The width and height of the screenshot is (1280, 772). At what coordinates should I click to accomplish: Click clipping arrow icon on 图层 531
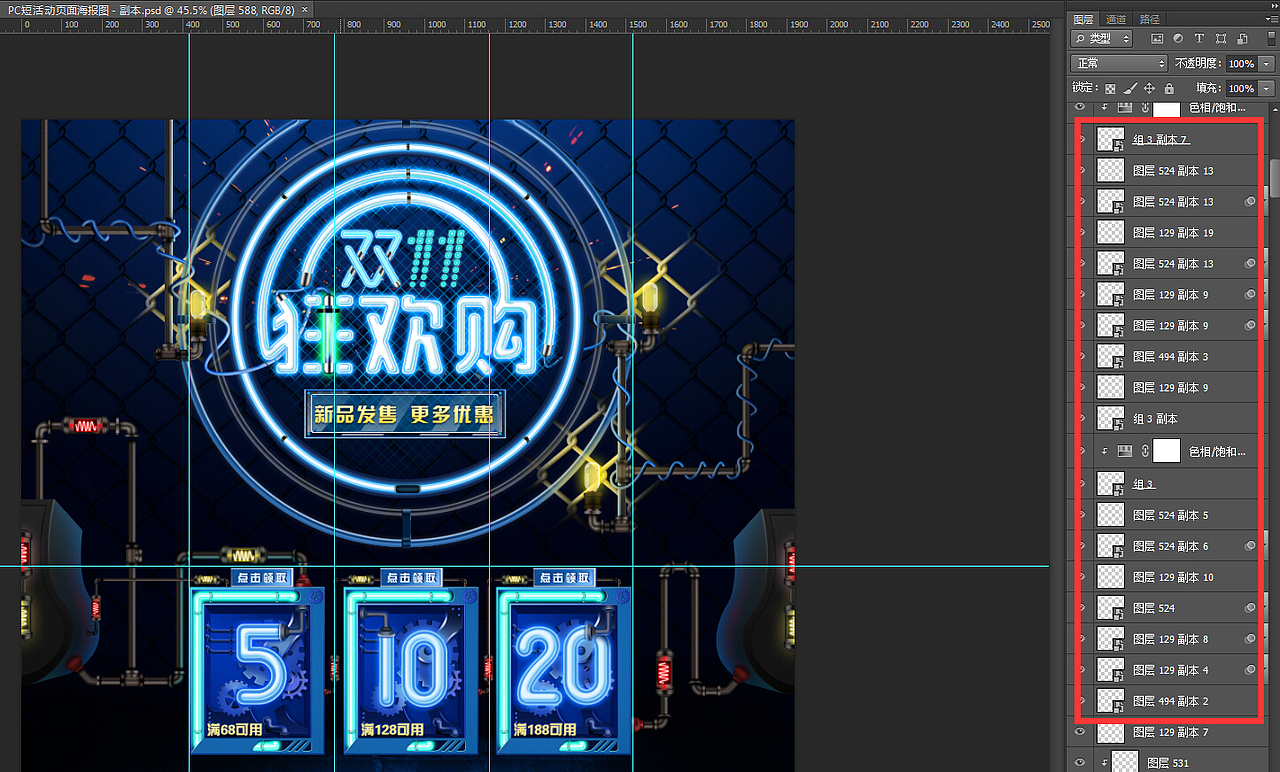pyautogui.click(x=1104, y=763)
